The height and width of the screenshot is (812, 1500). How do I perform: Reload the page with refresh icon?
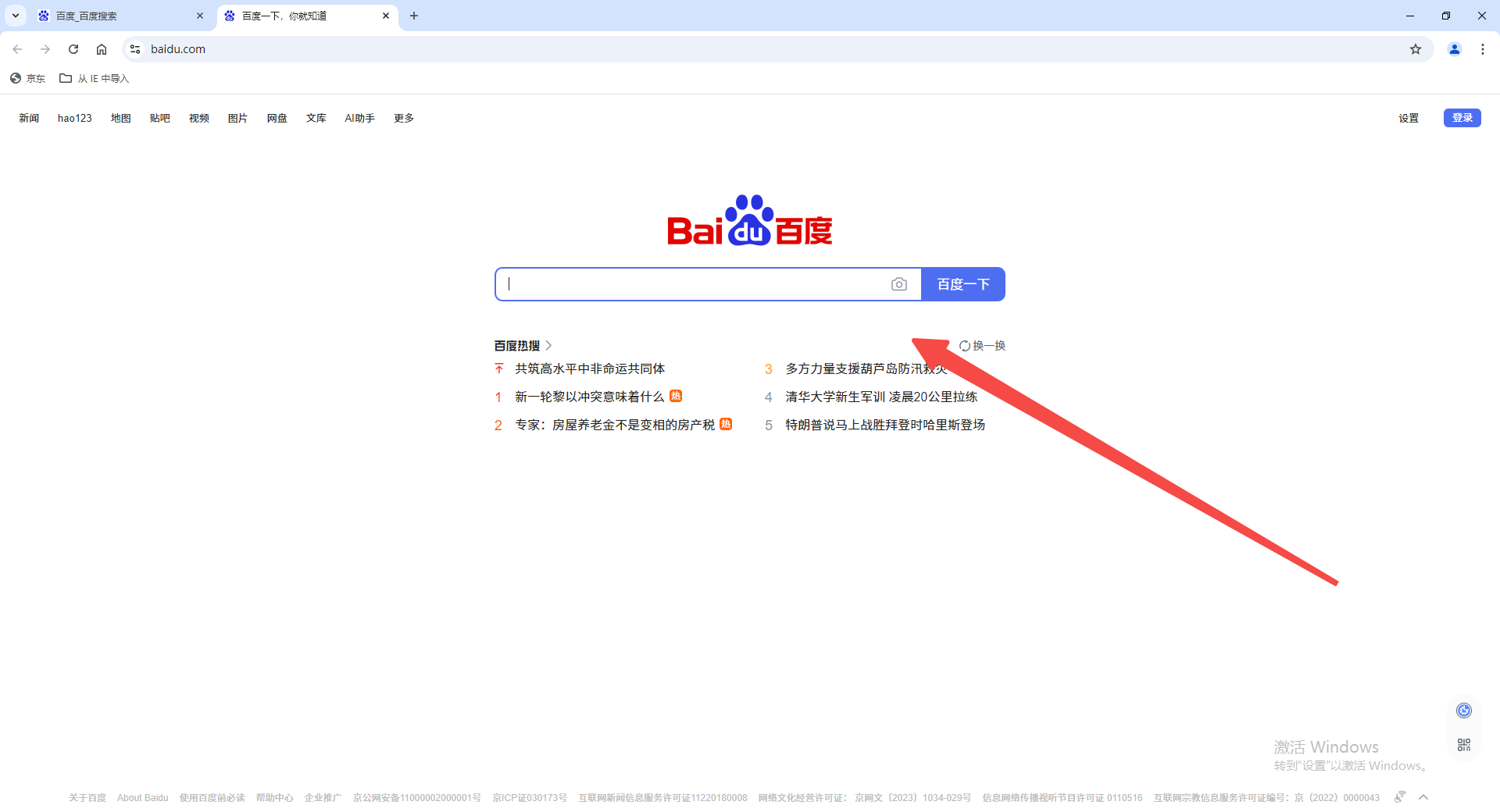tap(73, 49)
